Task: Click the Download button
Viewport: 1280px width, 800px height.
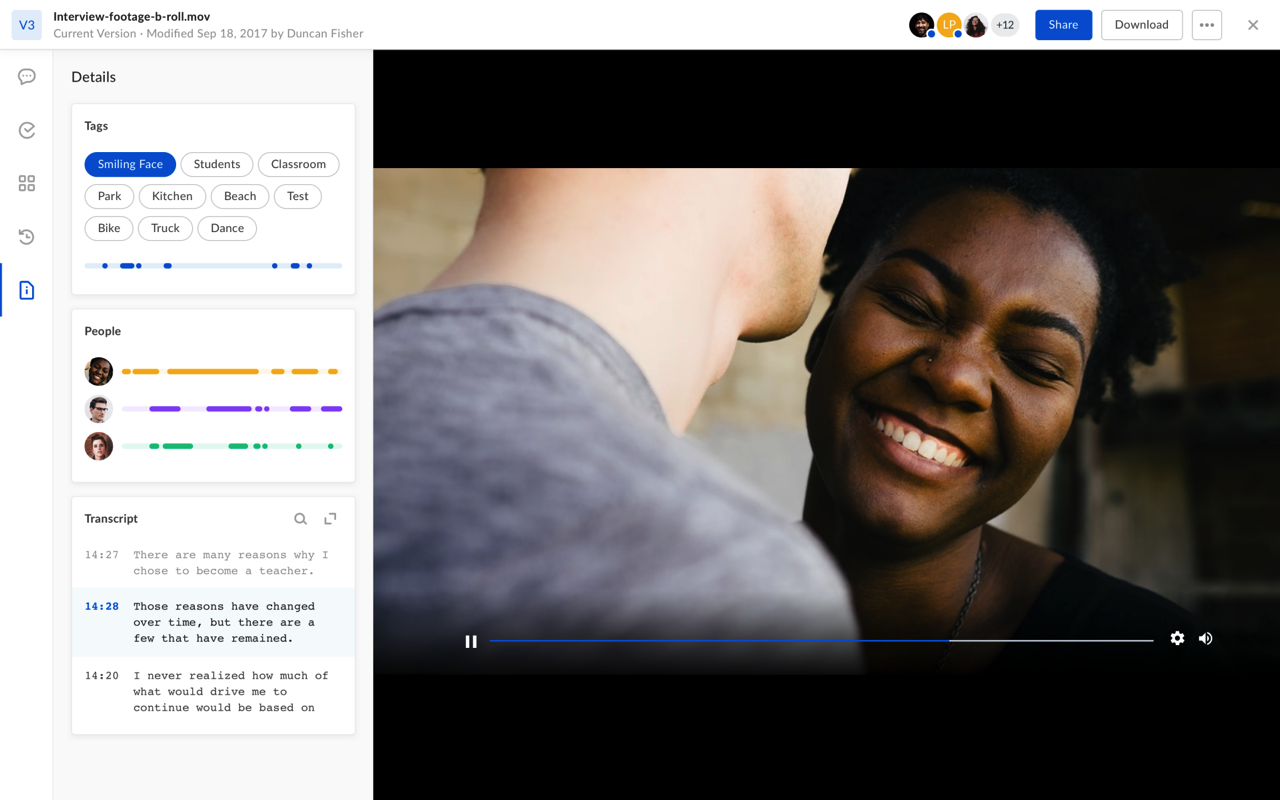Action: (1141, 25)
